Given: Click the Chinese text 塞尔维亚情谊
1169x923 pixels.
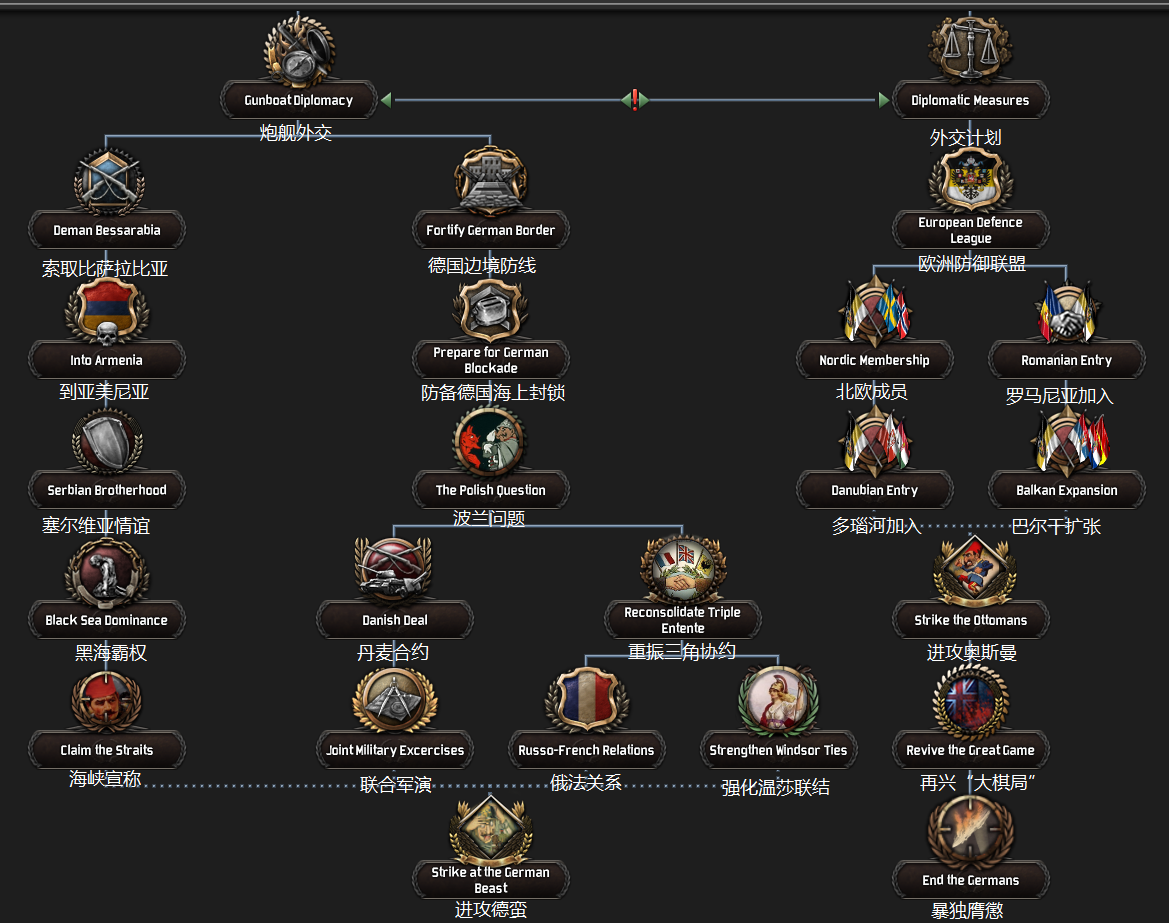Looking at the screenshot, I should click(x=96, y=526).
